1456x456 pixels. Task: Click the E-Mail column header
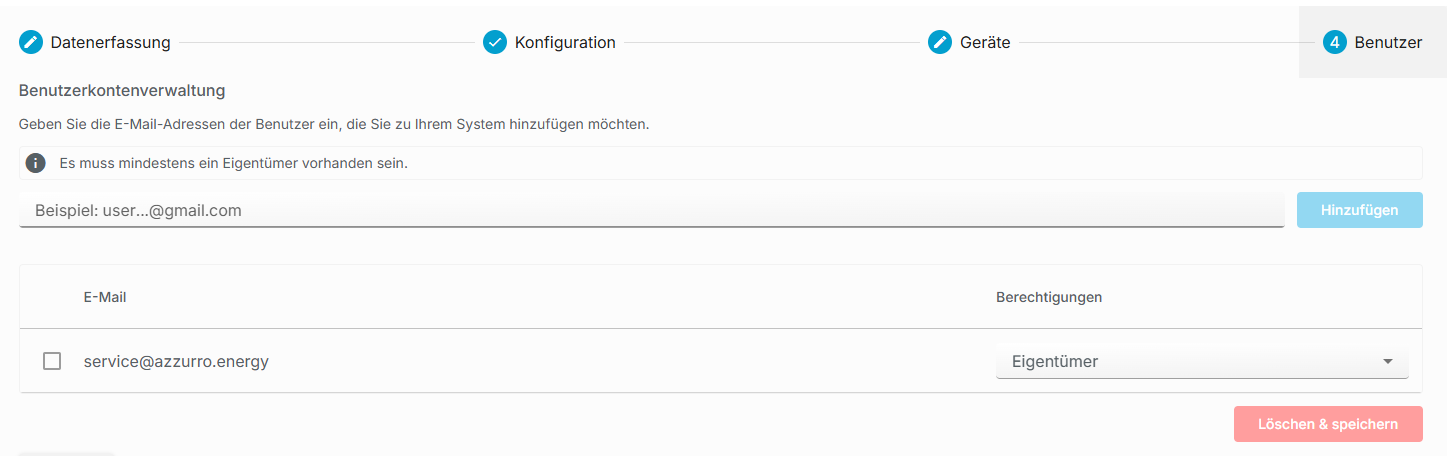point(105,297)
